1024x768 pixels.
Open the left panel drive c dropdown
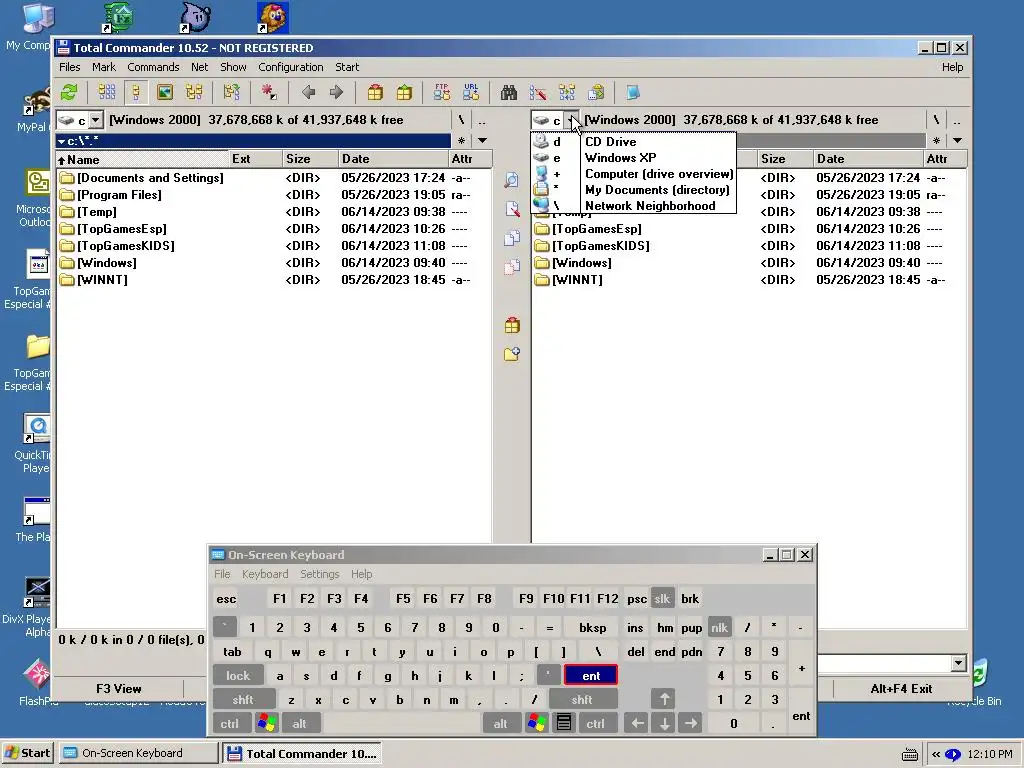(x=96, y=120)
